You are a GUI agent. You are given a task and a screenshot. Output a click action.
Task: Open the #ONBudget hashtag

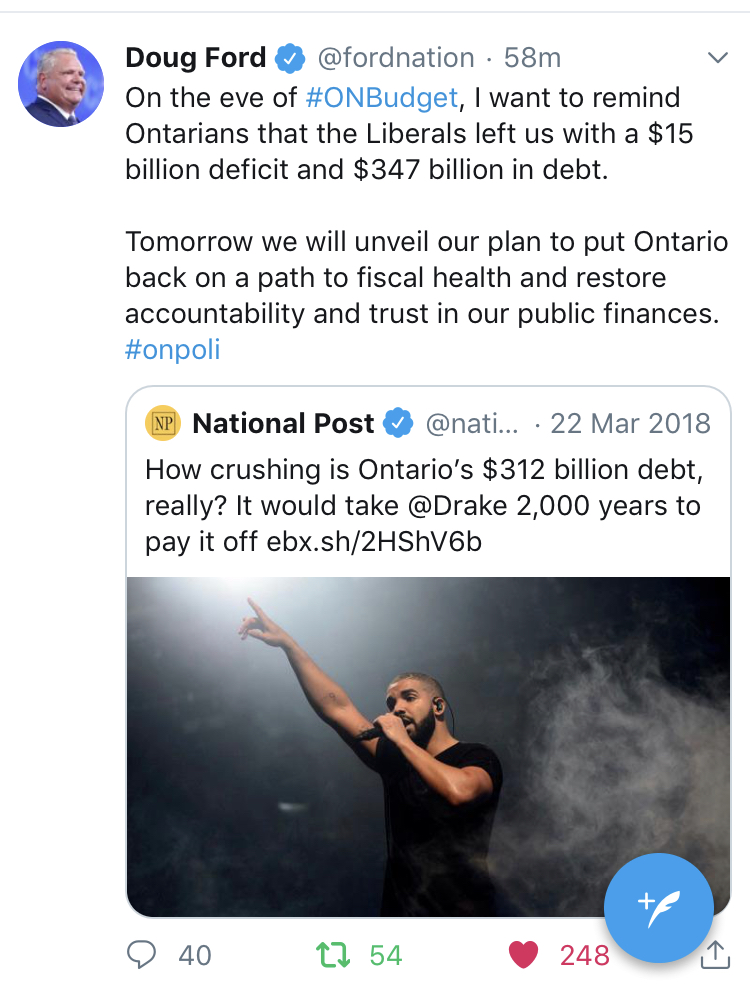[x=381, y=98]
